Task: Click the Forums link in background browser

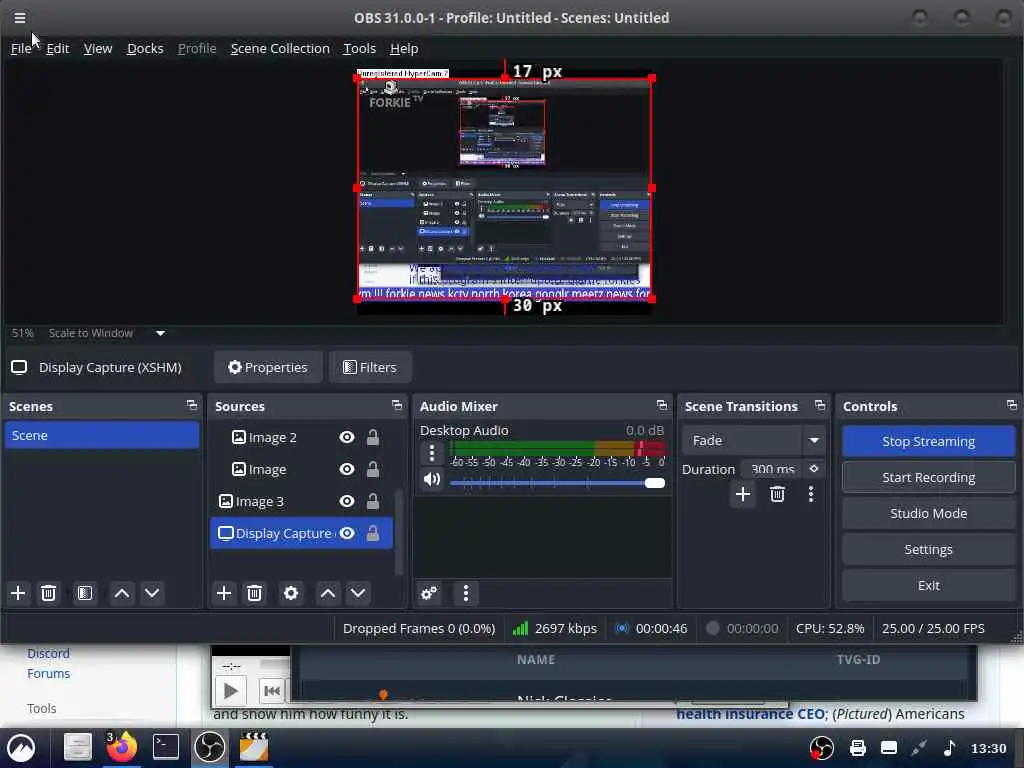Action: point(48,673)
